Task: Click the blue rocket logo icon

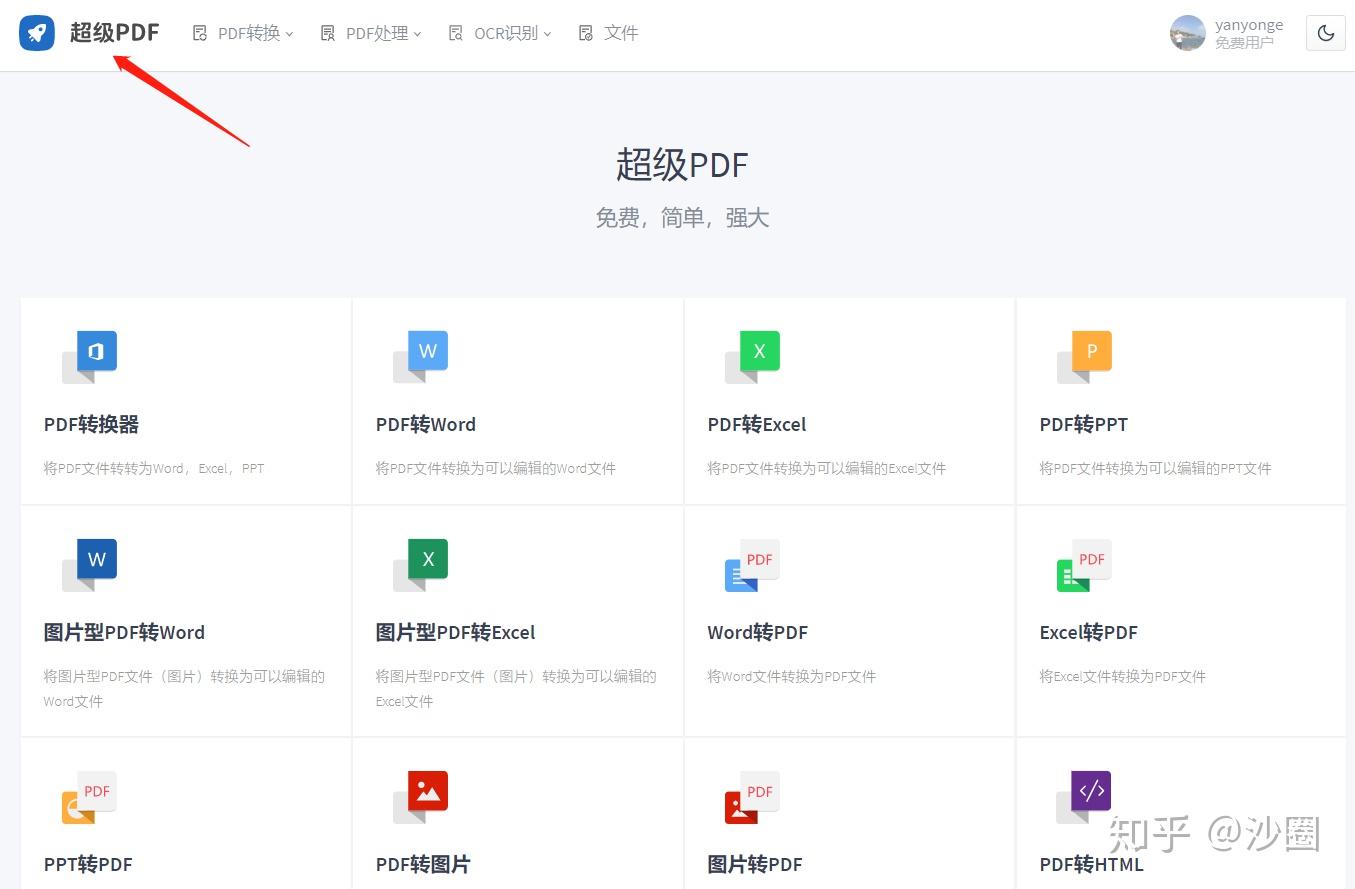Action: click(37, 33)
